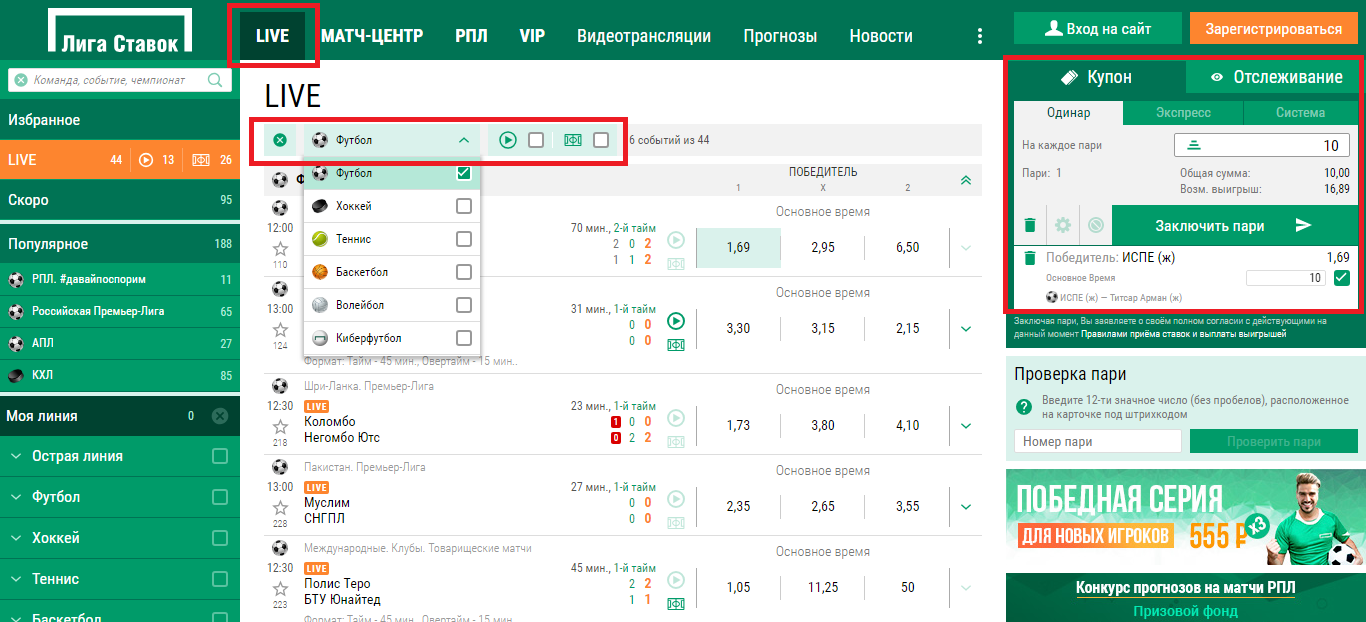Click the Лига Ставок logo
The image size is (1366, 622).
tap(119, 32)
